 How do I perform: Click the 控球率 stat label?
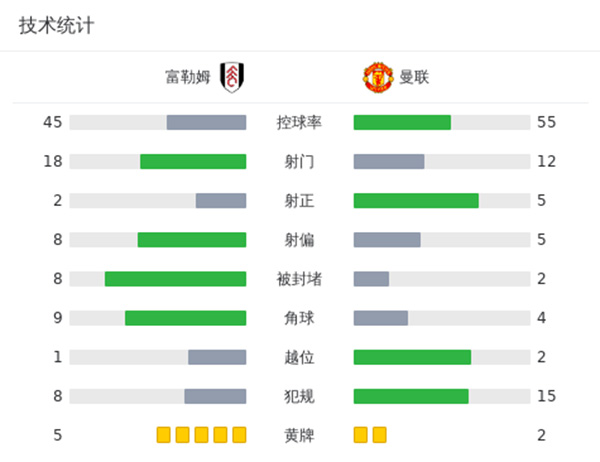[299, 123]
